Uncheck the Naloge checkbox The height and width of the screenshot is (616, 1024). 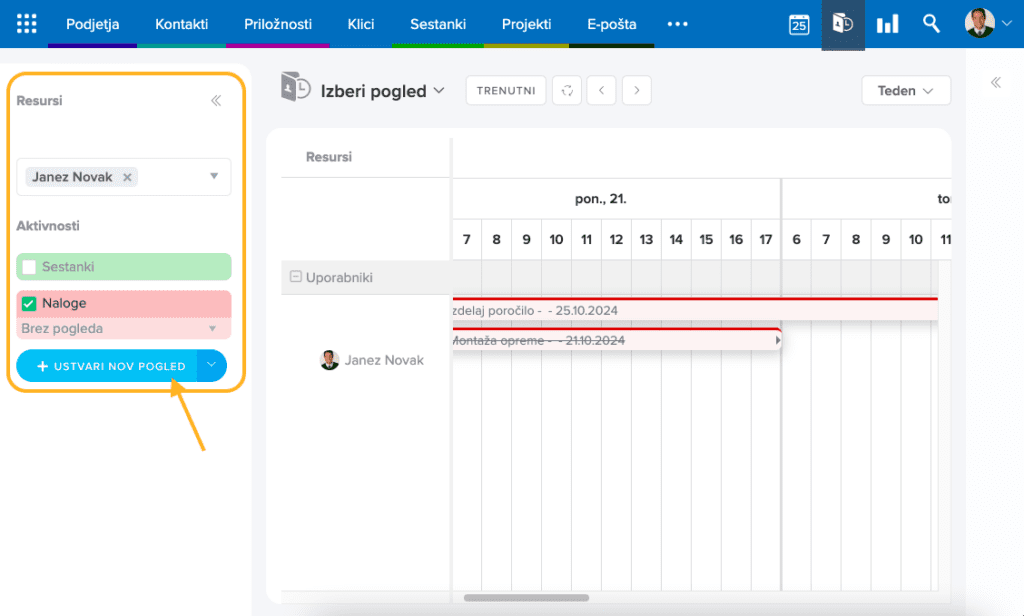click(29, 303)
